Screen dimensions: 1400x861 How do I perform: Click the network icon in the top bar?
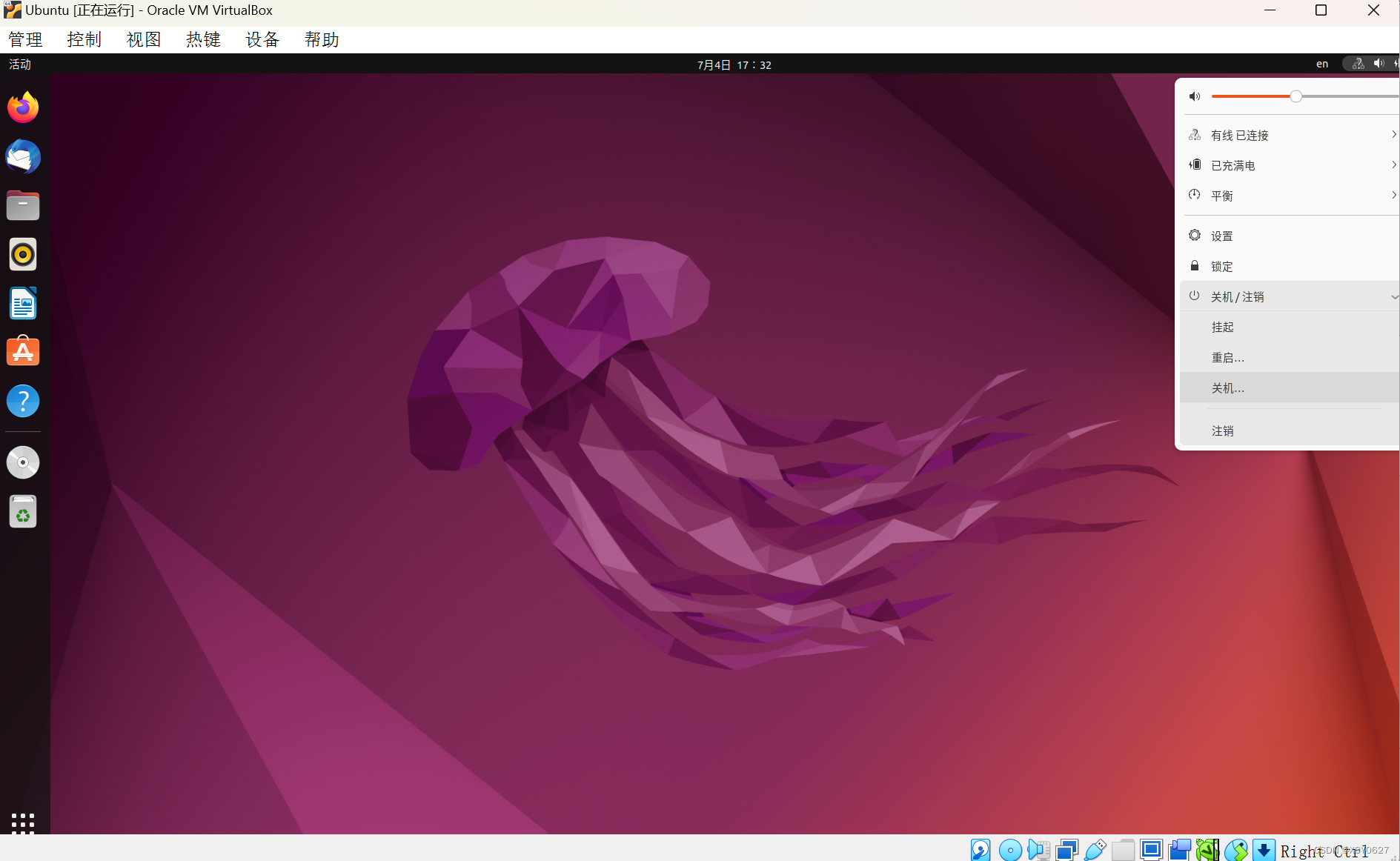point(1358,64)
